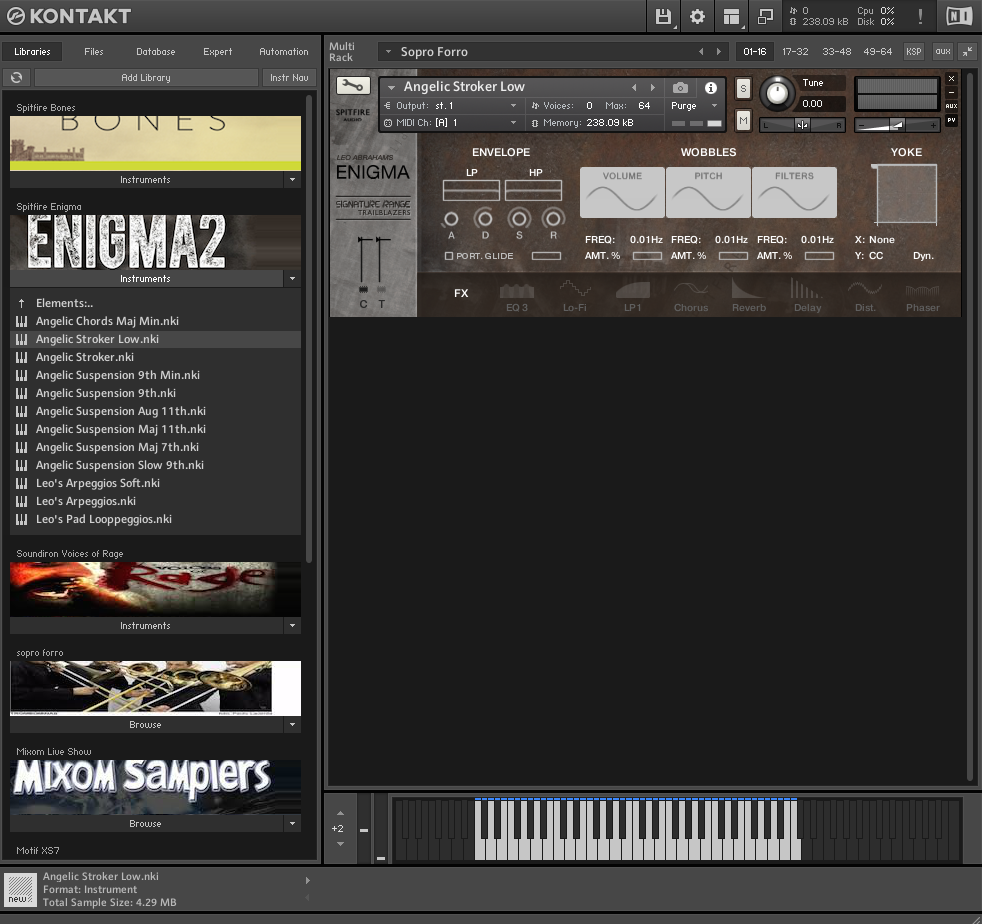Open Angelic Chords Maj Min.nki

107,321
